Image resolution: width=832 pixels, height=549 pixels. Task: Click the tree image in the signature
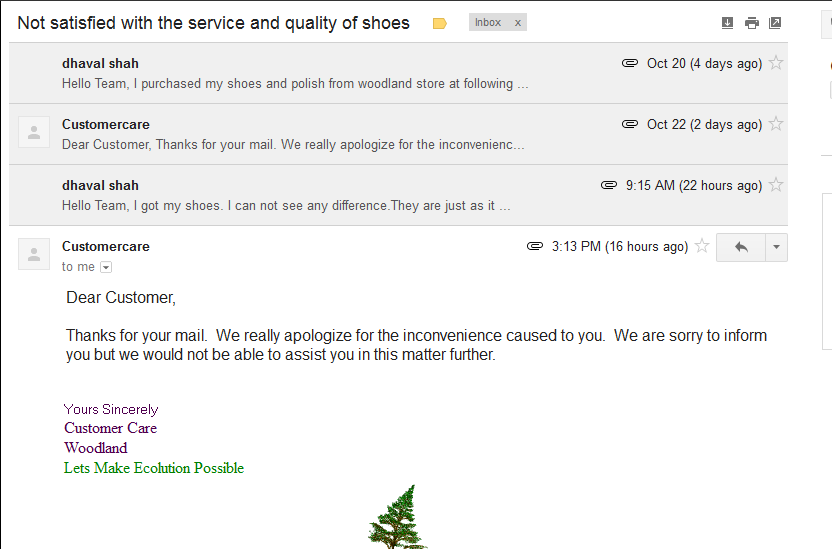pyautogui.click(x=399, y=518)
